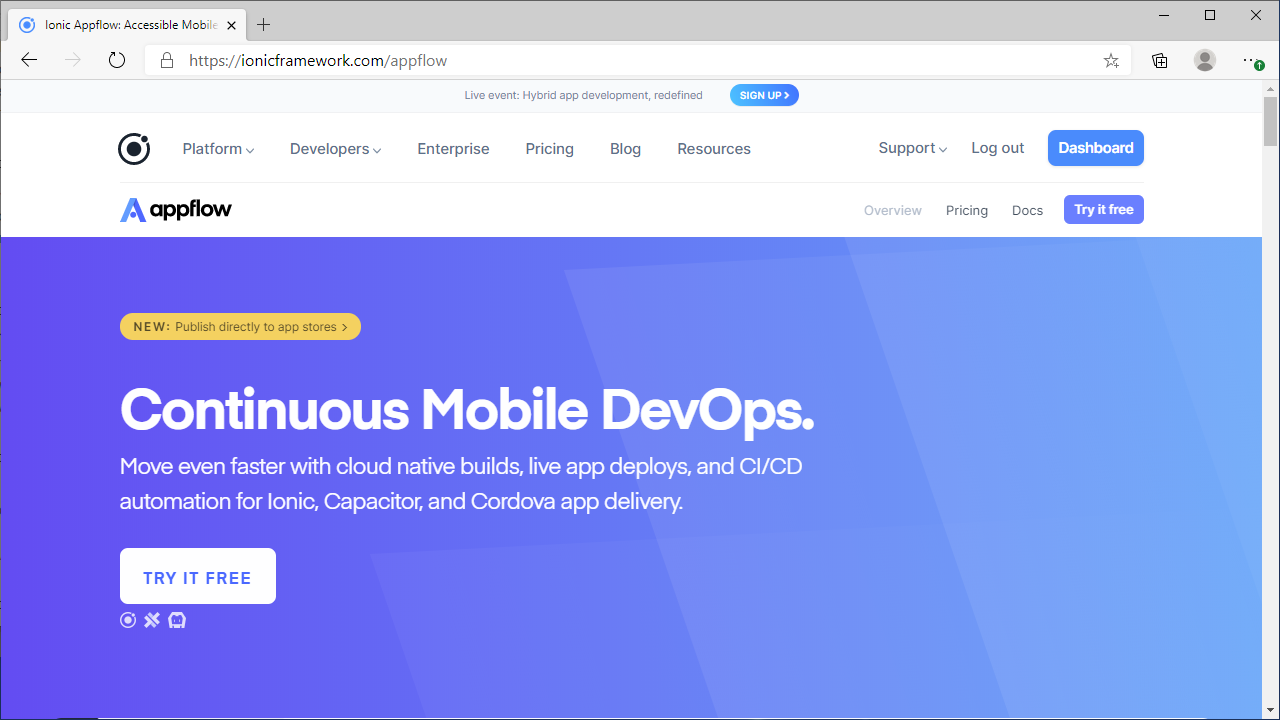Open the Enterprise navigation item

tap(453, 149)
